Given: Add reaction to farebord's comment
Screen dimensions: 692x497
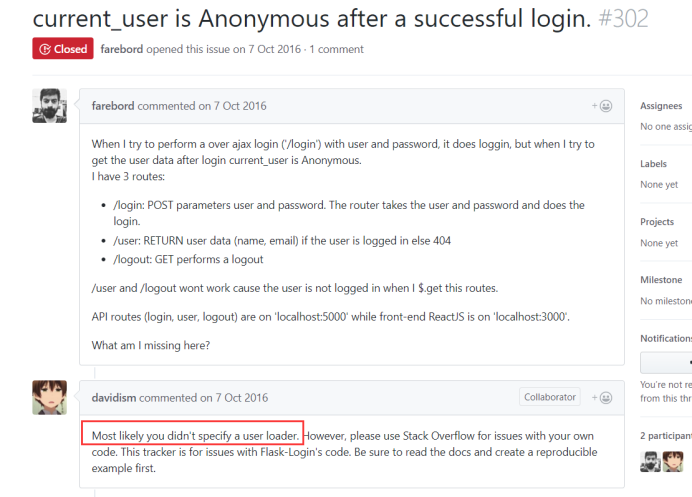Looking at the screenshot, I should click(x=602, y=106).
